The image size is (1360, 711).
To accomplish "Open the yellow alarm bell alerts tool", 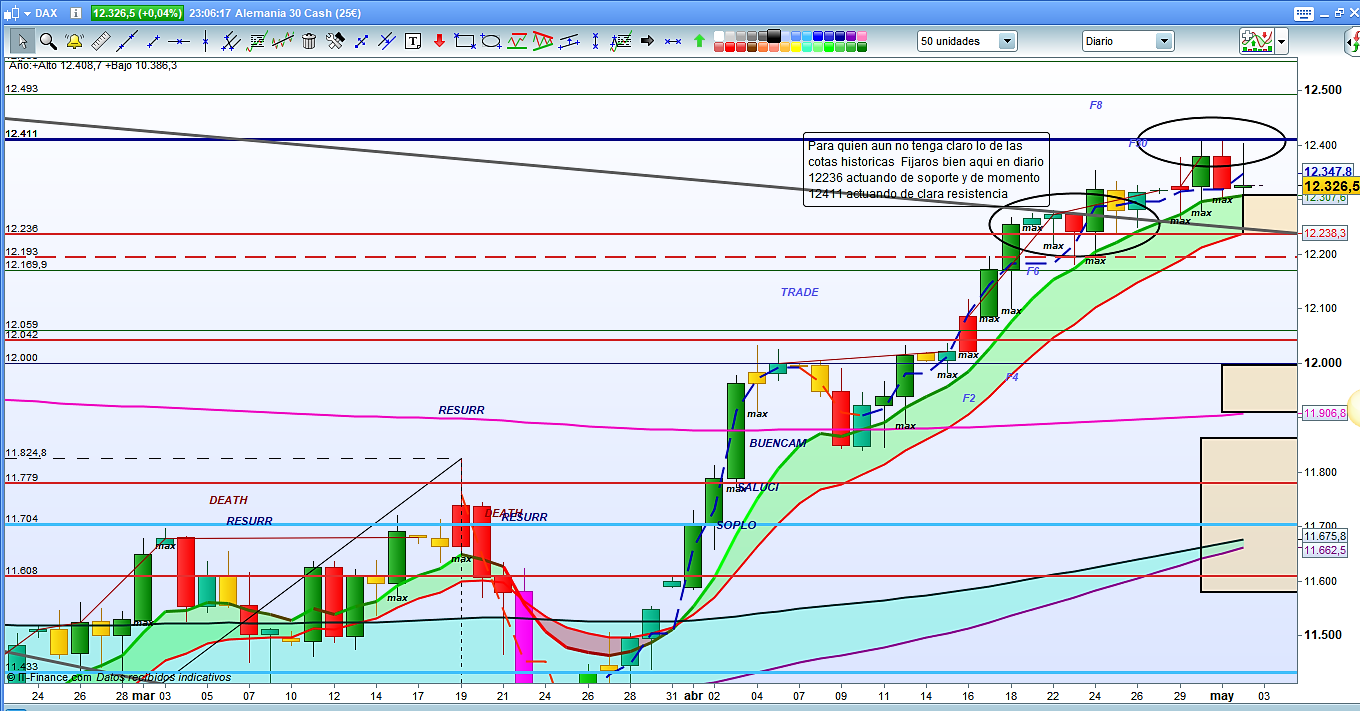I will 74,41.
